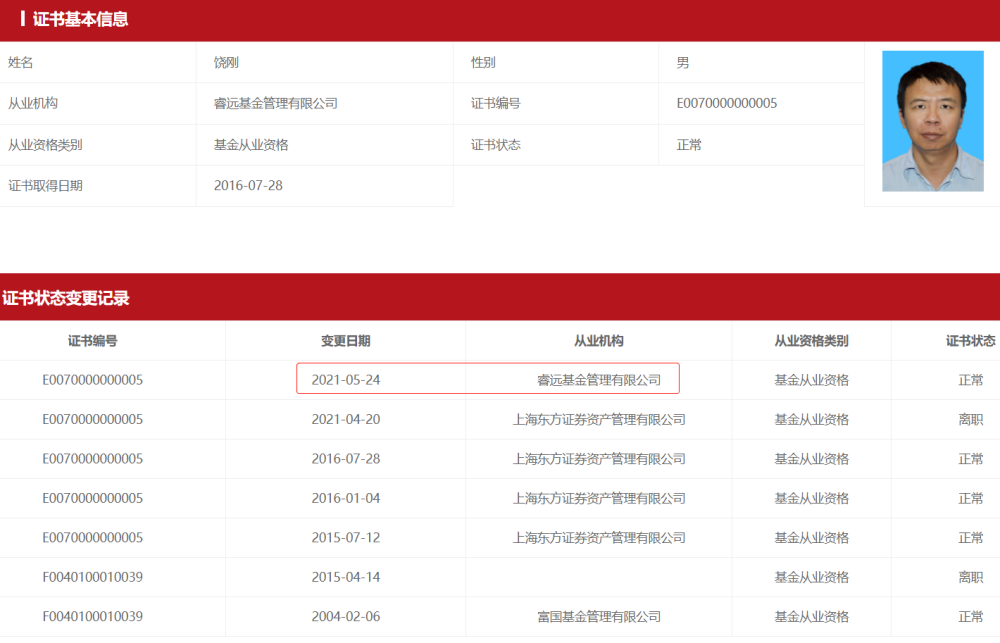The image size is (1000, 643).
Task: Click the 证书状态变更记录 section heading
Action: (65, 298)
